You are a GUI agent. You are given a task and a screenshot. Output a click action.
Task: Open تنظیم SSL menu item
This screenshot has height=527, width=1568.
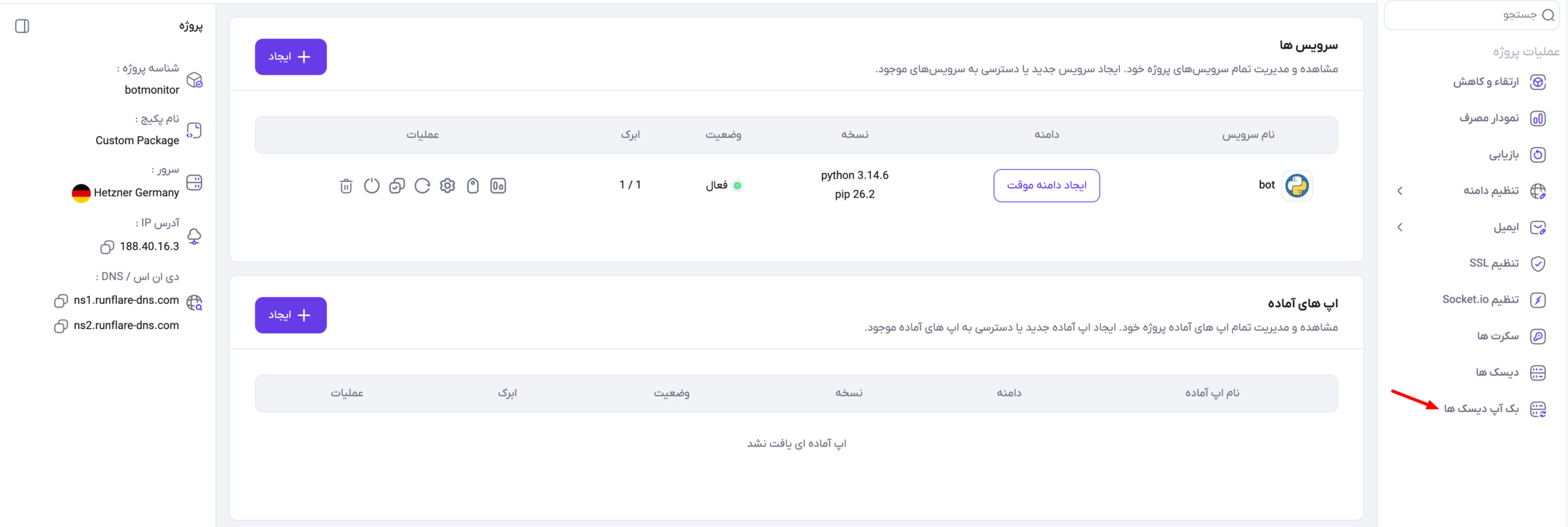click(1507, 263)
